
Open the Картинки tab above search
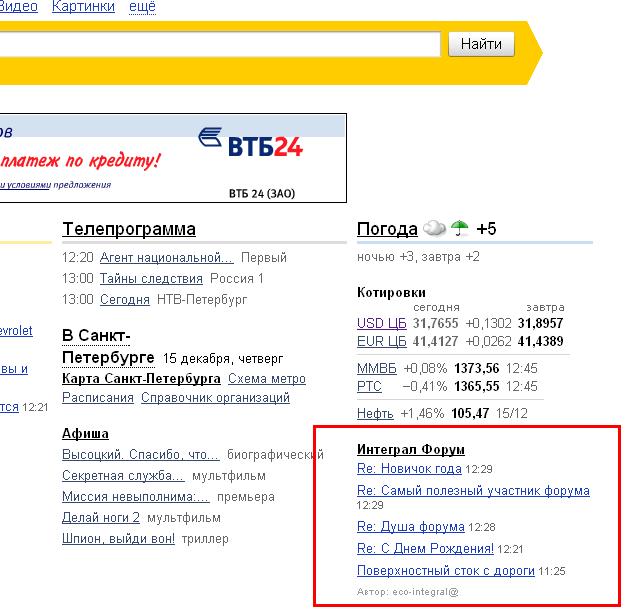click(x=80, y=7)
